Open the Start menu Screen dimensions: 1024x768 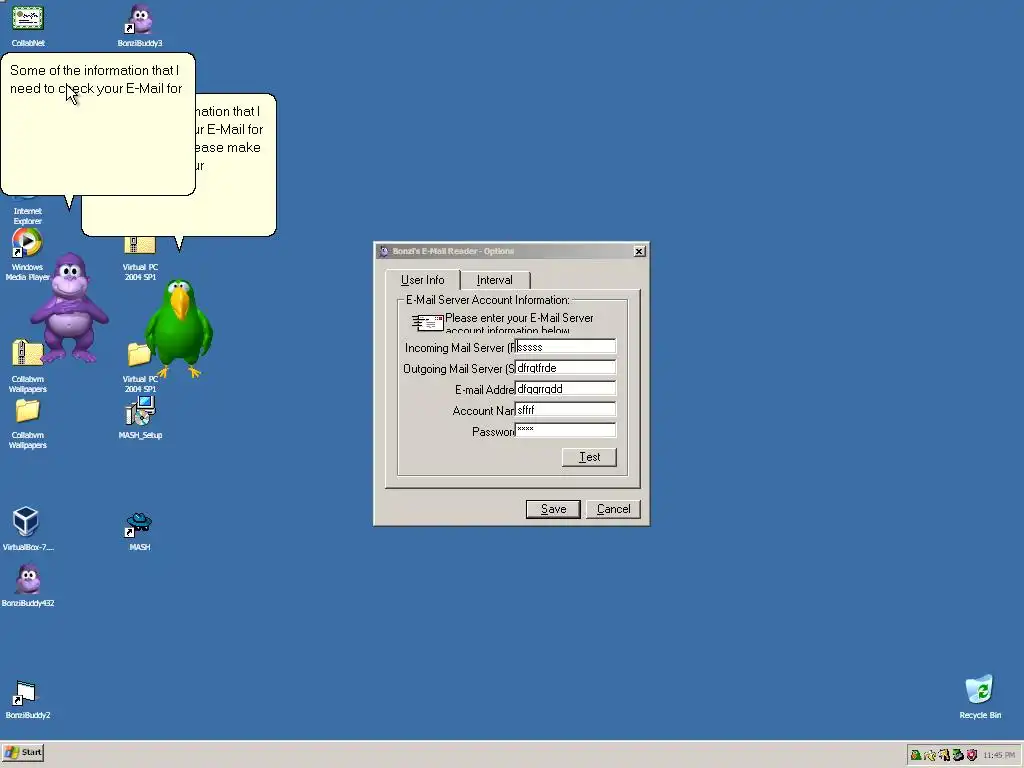pos(24,752)
